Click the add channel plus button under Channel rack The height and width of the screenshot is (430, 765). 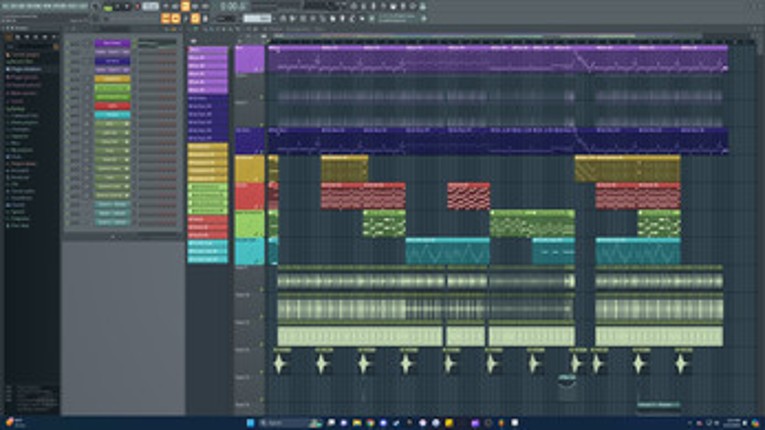pyautogui.click(x=112, y=236)
